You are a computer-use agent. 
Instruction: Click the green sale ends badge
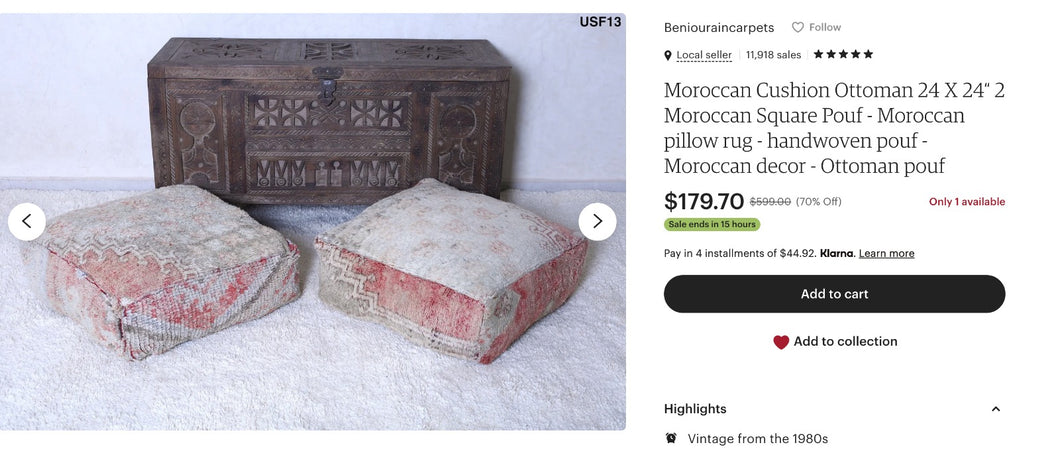click(x=712, y=224)
